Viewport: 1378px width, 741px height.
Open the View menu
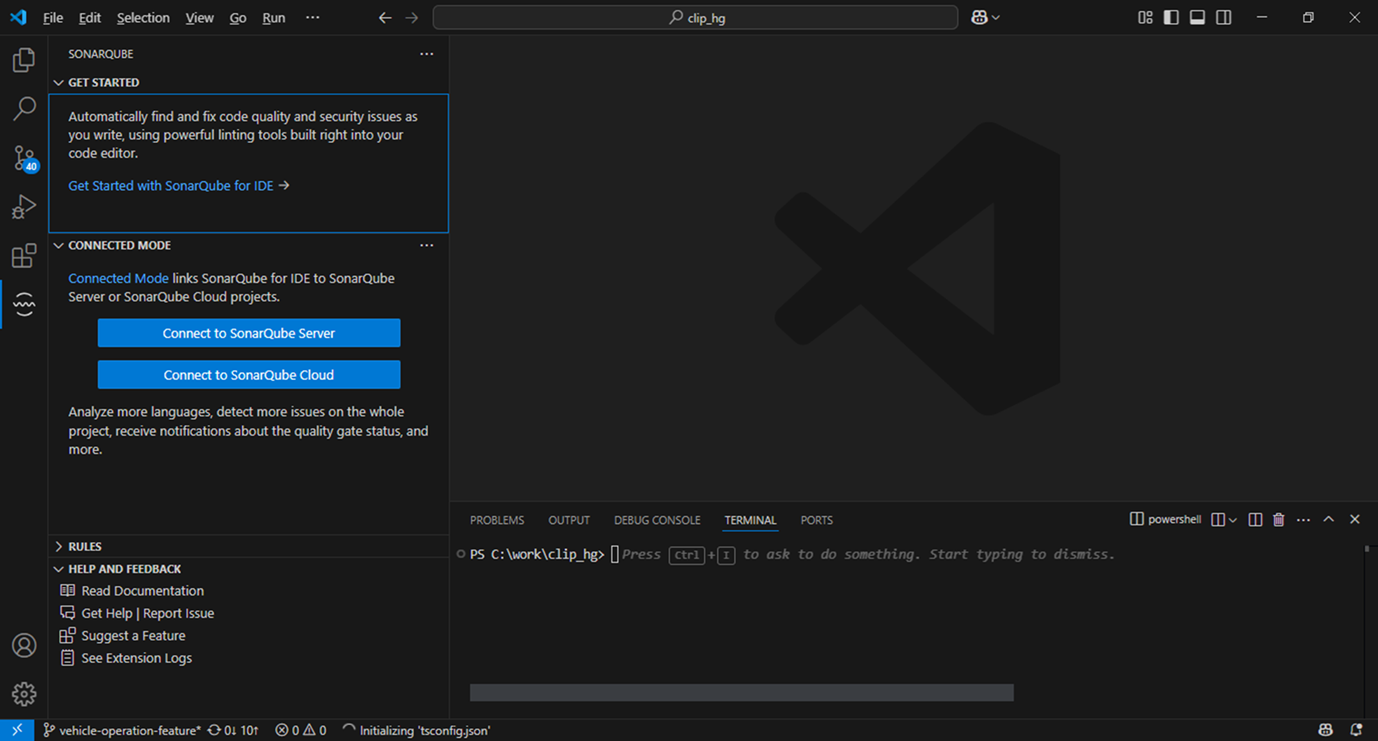coord(199,18)
